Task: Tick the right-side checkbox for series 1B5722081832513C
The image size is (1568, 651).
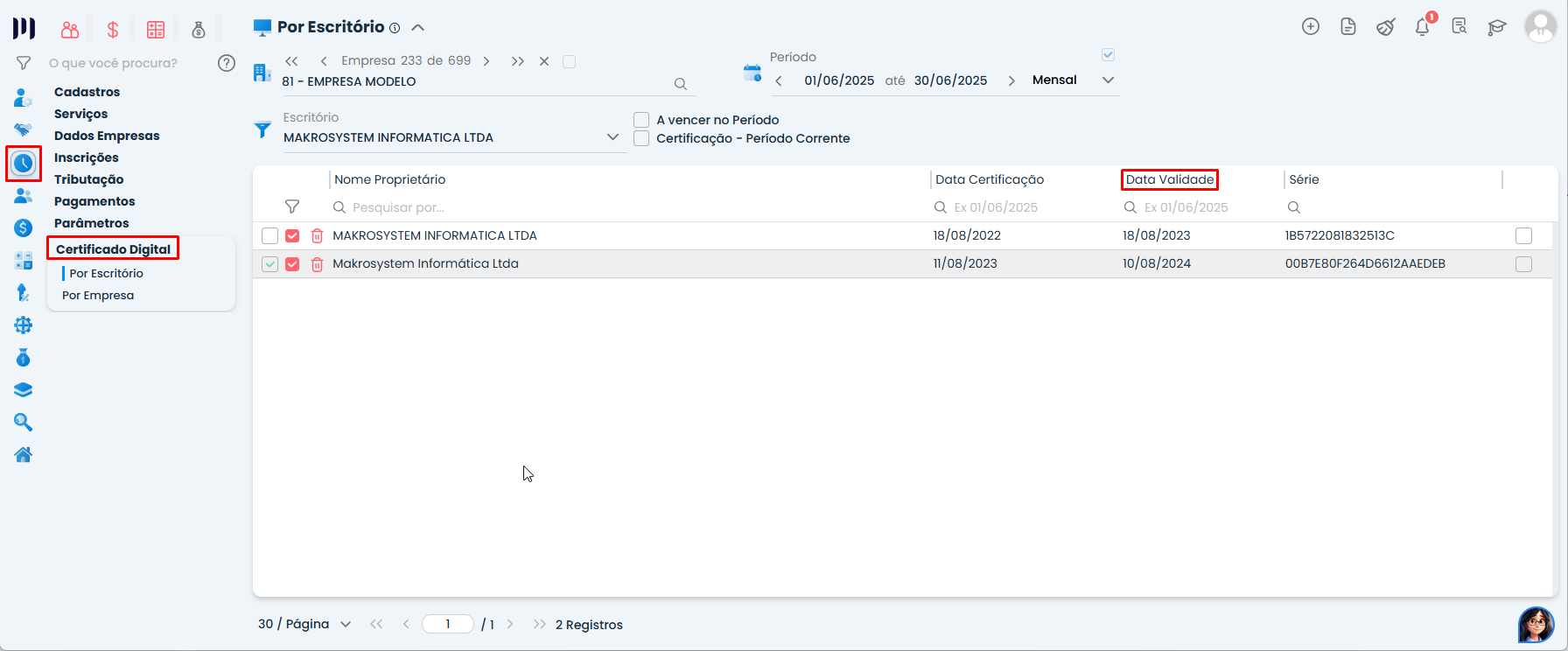Action: click(1523, 236)
